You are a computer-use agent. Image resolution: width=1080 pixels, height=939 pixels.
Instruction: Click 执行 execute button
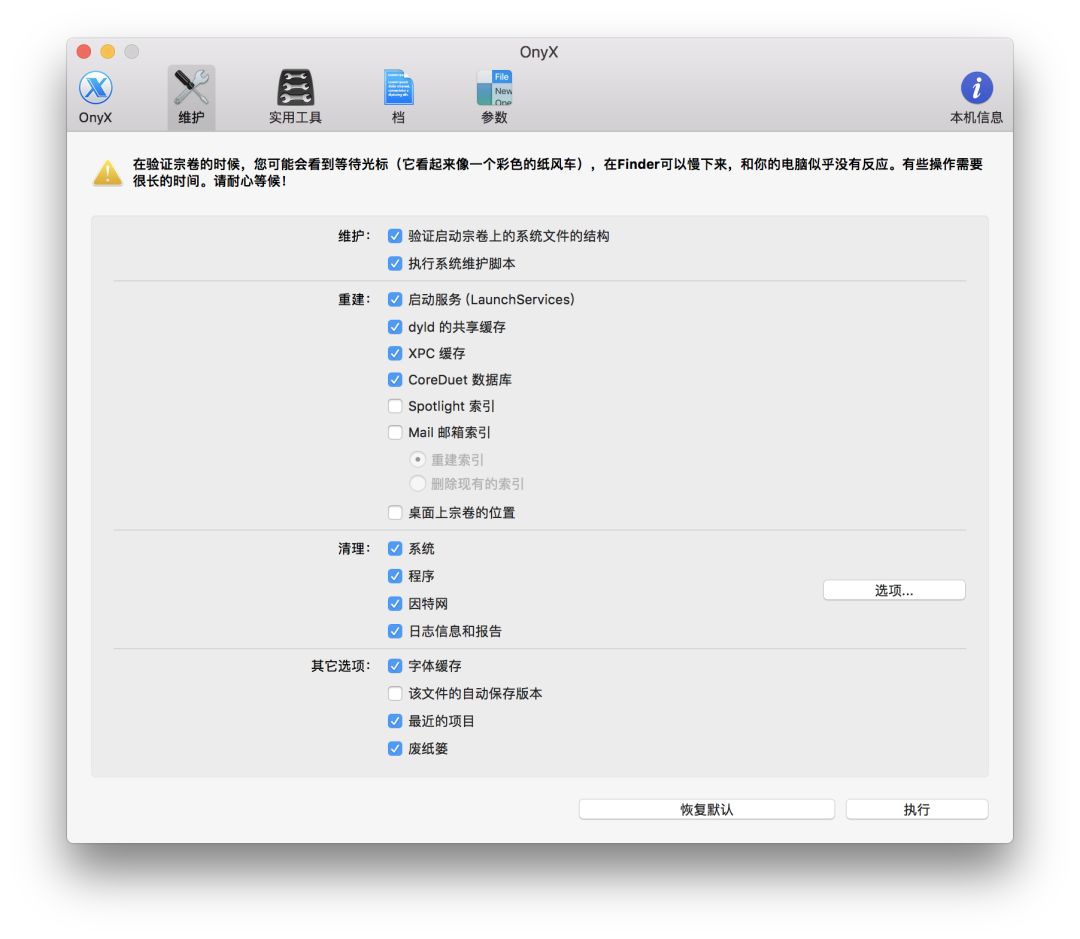[x=917, y=809]
